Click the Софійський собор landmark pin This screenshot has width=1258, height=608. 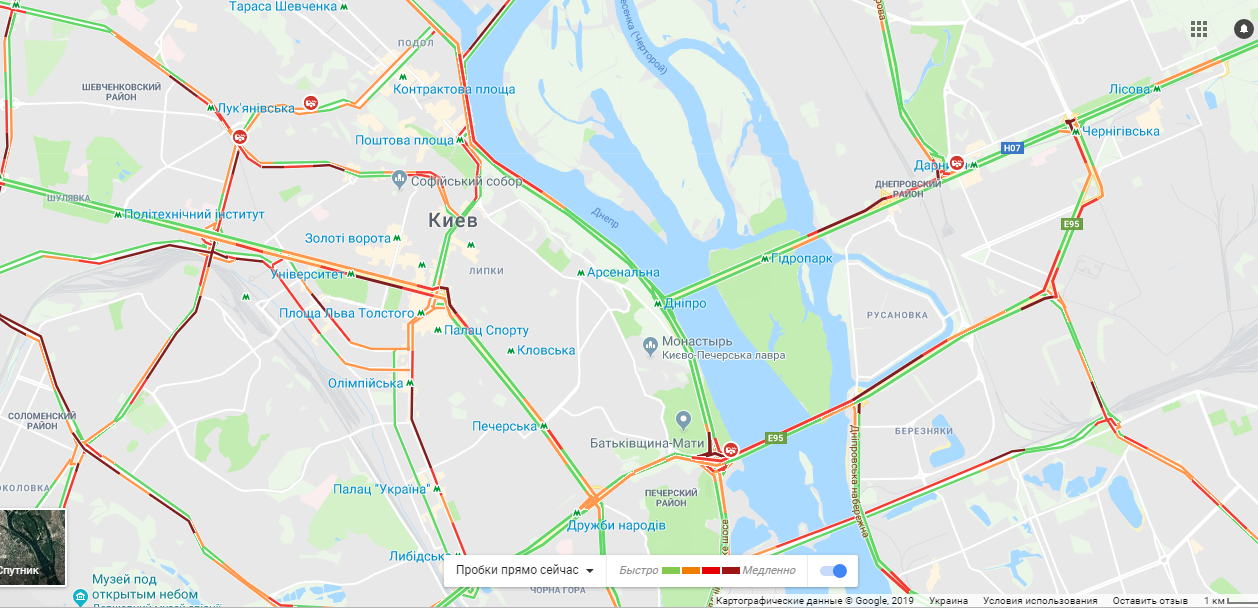pos(400,180)
